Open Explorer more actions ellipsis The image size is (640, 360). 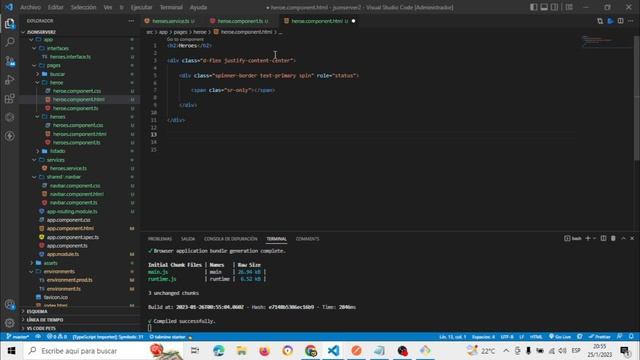click(x=131, y=21)
